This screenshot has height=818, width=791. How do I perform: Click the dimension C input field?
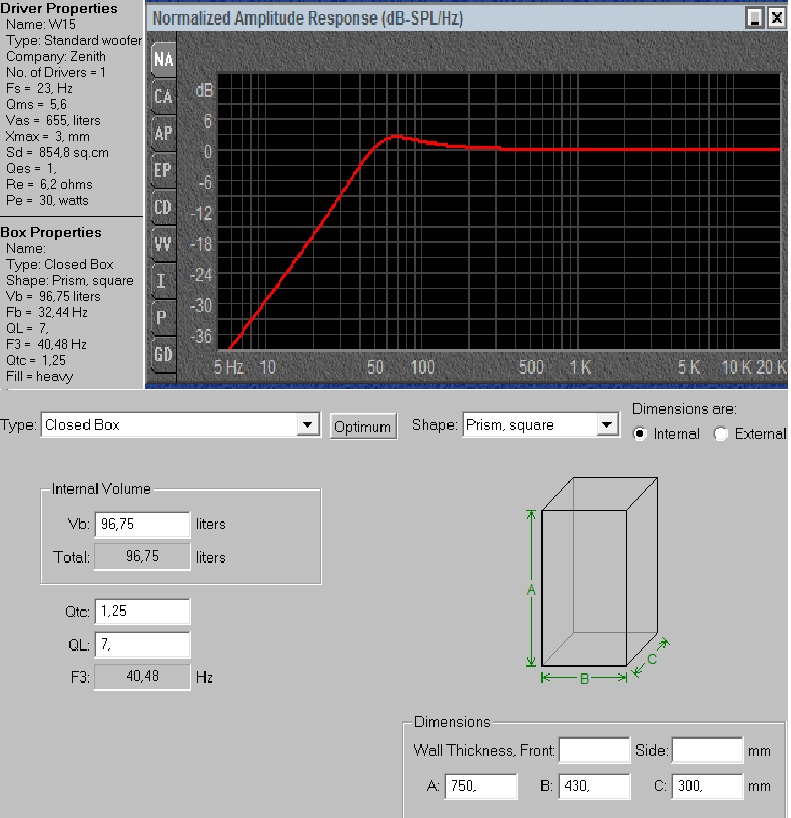tap(707, 786)
